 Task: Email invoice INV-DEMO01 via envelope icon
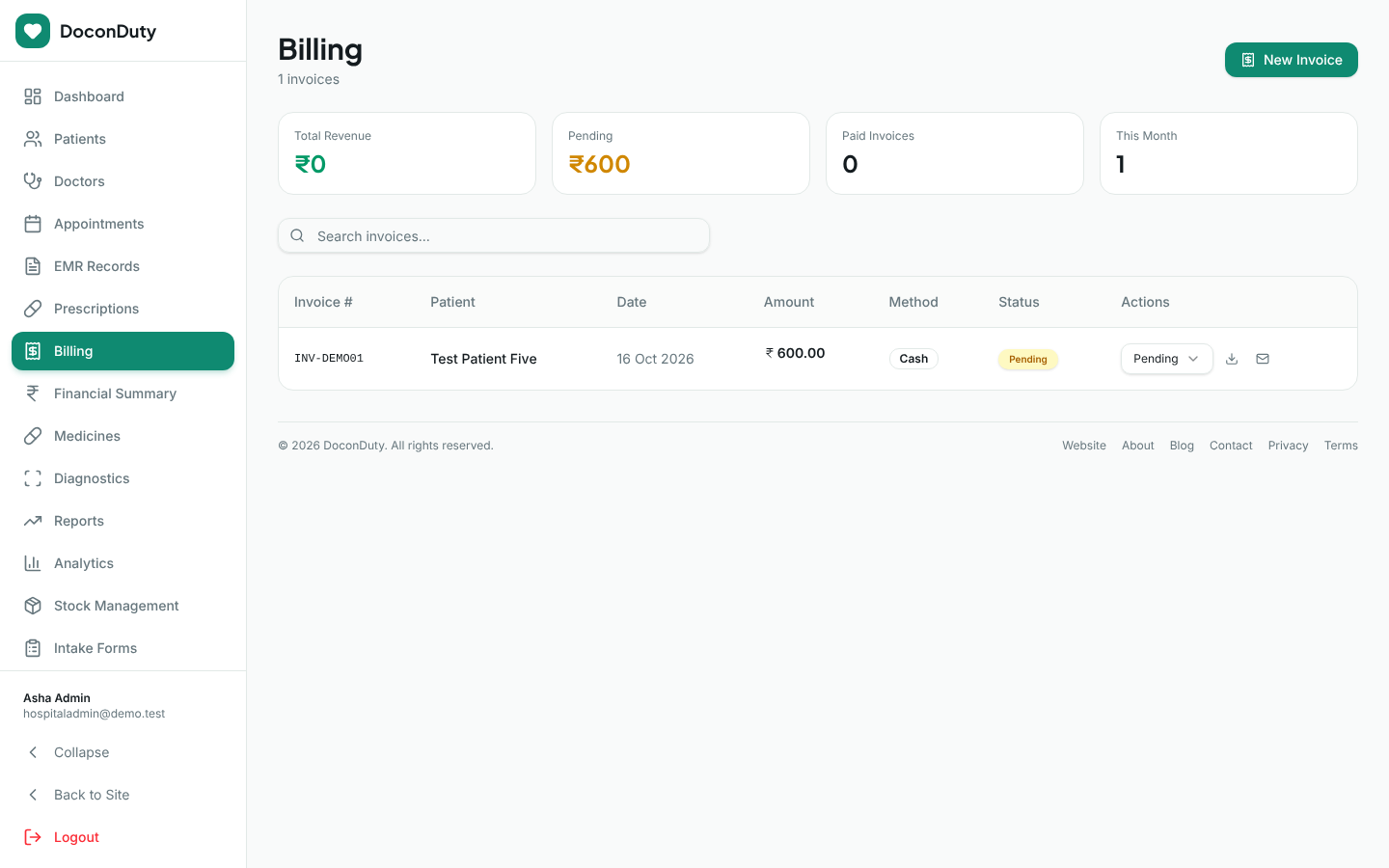[x=1263, y=359]
